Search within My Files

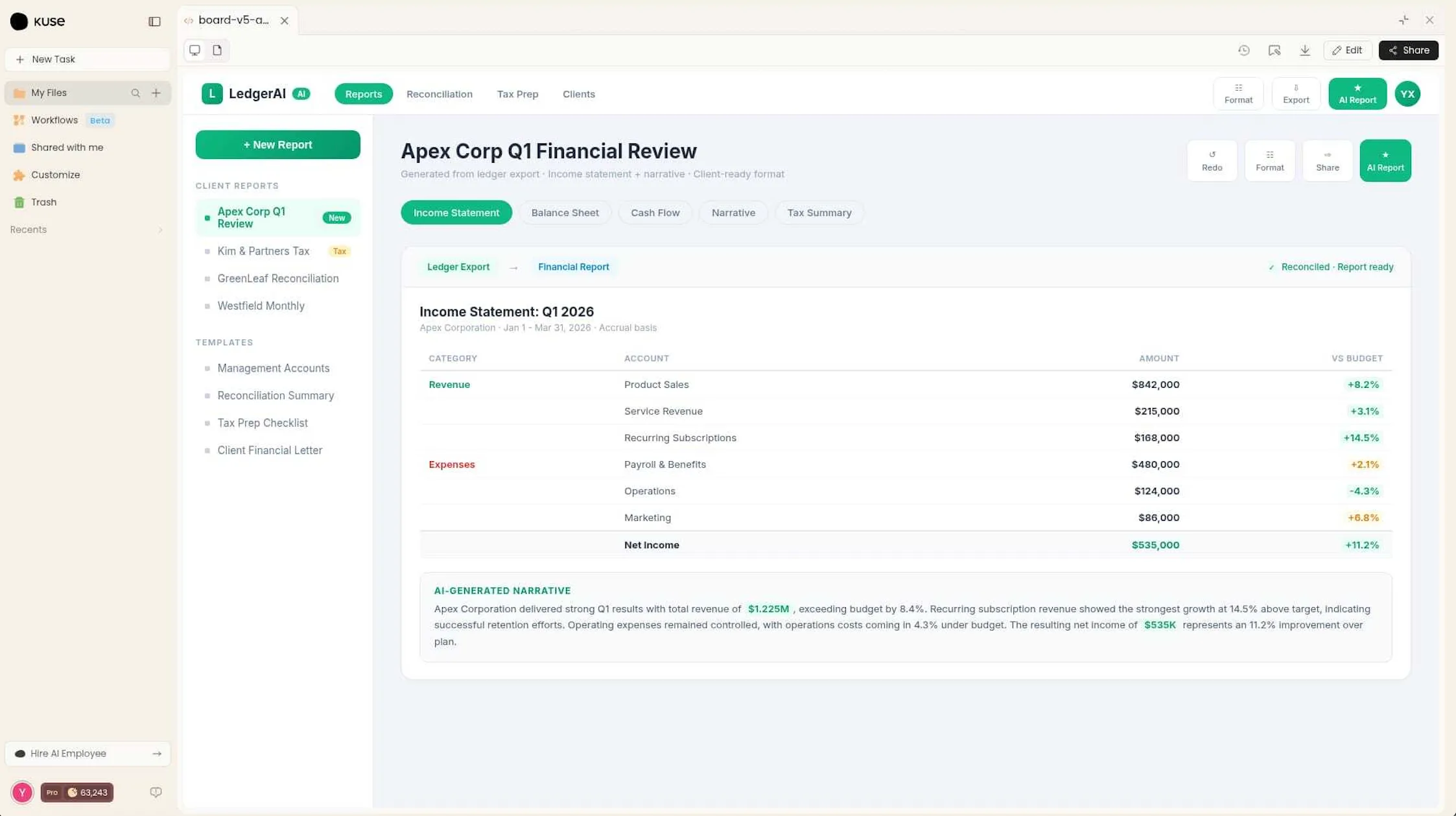(135, 93)
